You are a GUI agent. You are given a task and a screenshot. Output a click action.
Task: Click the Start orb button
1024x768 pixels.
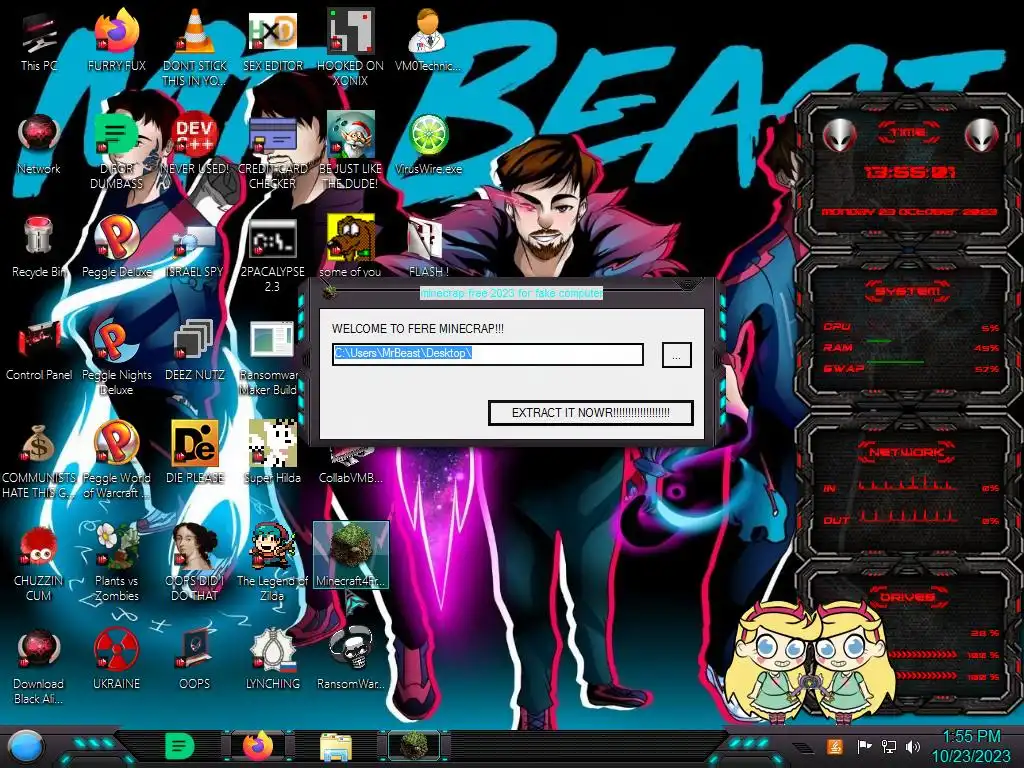(24, 747)
